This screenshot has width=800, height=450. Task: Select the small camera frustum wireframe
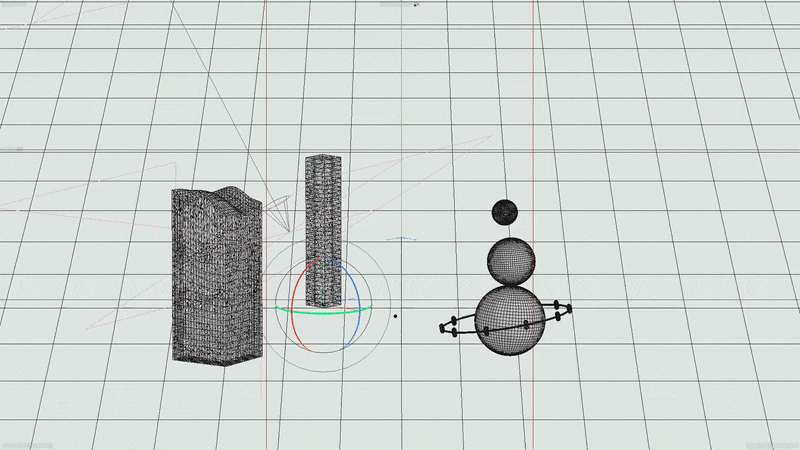tap(278, 213)
